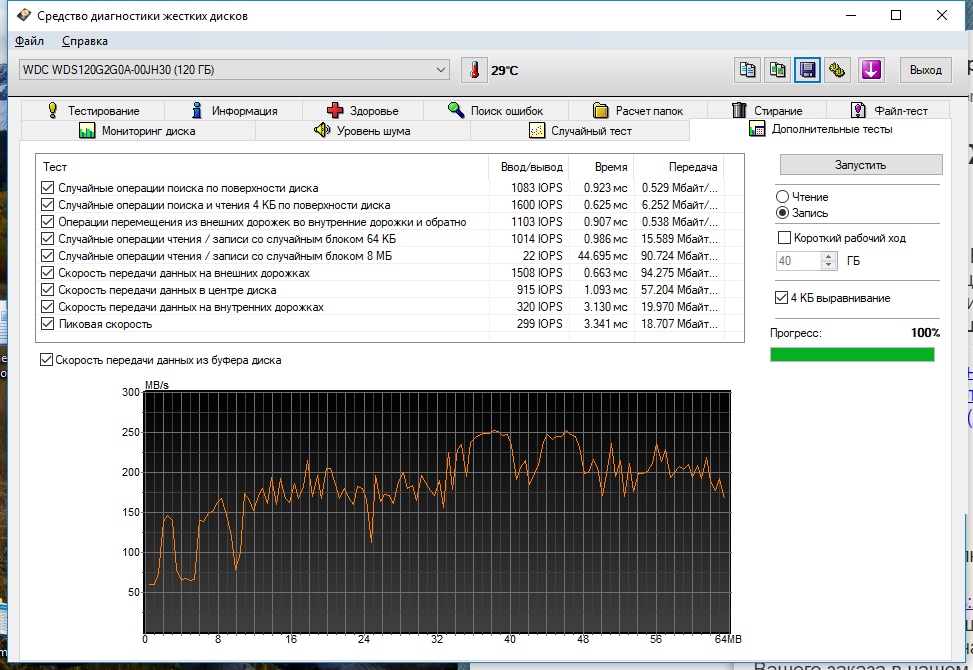Screen dimensions: 973x670
Task: Uncheck the Пиковая скорость test
Action: [47, 324]
